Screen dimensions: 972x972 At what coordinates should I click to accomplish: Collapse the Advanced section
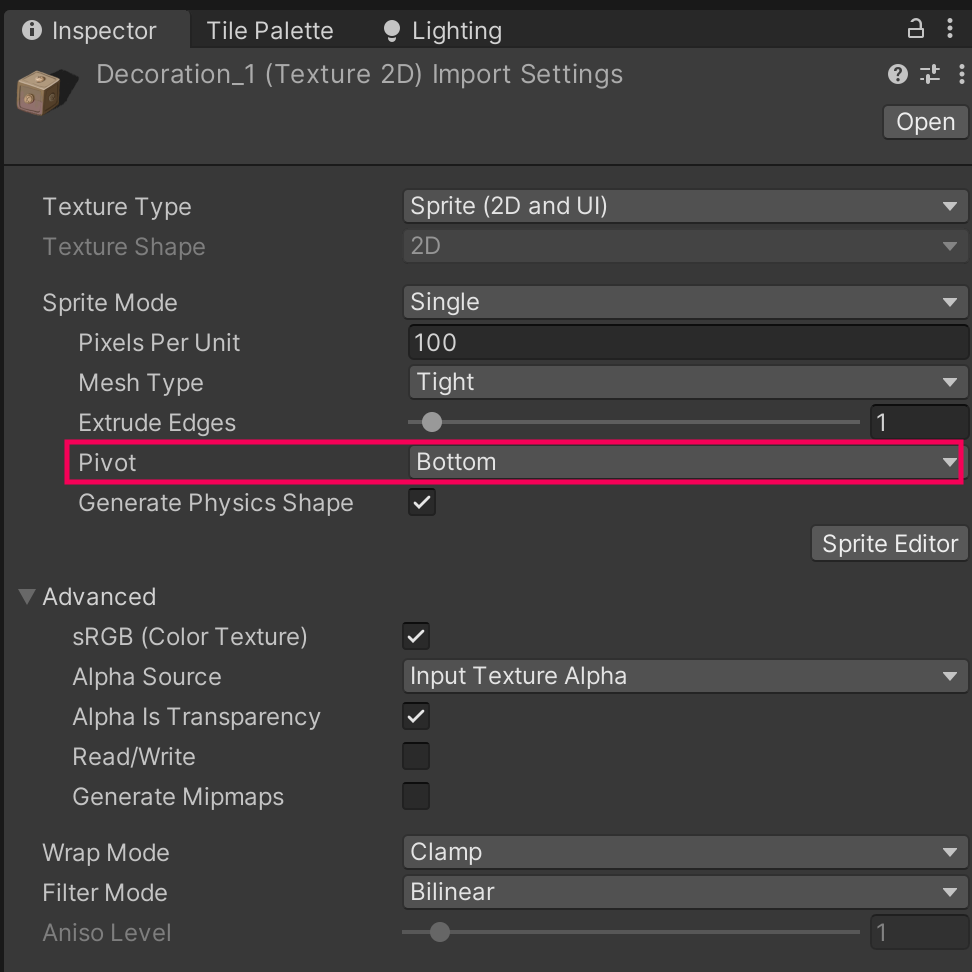[x=27, y=597]
